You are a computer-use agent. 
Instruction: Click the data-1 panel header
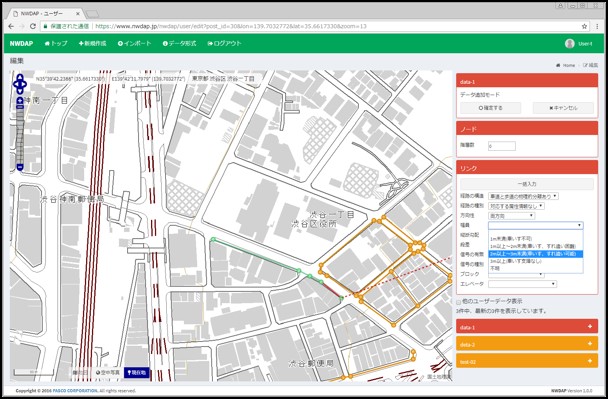click(527, 81)
